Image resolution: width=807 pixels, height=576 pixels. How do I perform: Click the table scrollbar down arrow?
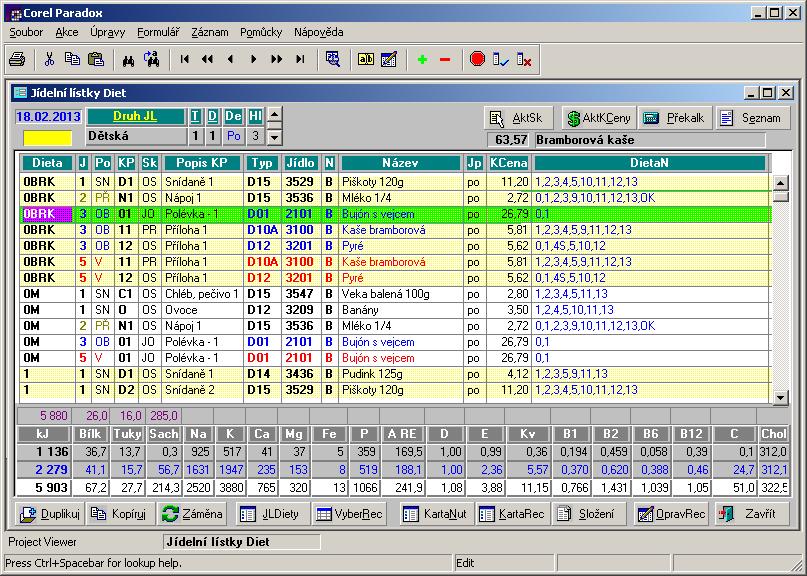coord(781,397)
